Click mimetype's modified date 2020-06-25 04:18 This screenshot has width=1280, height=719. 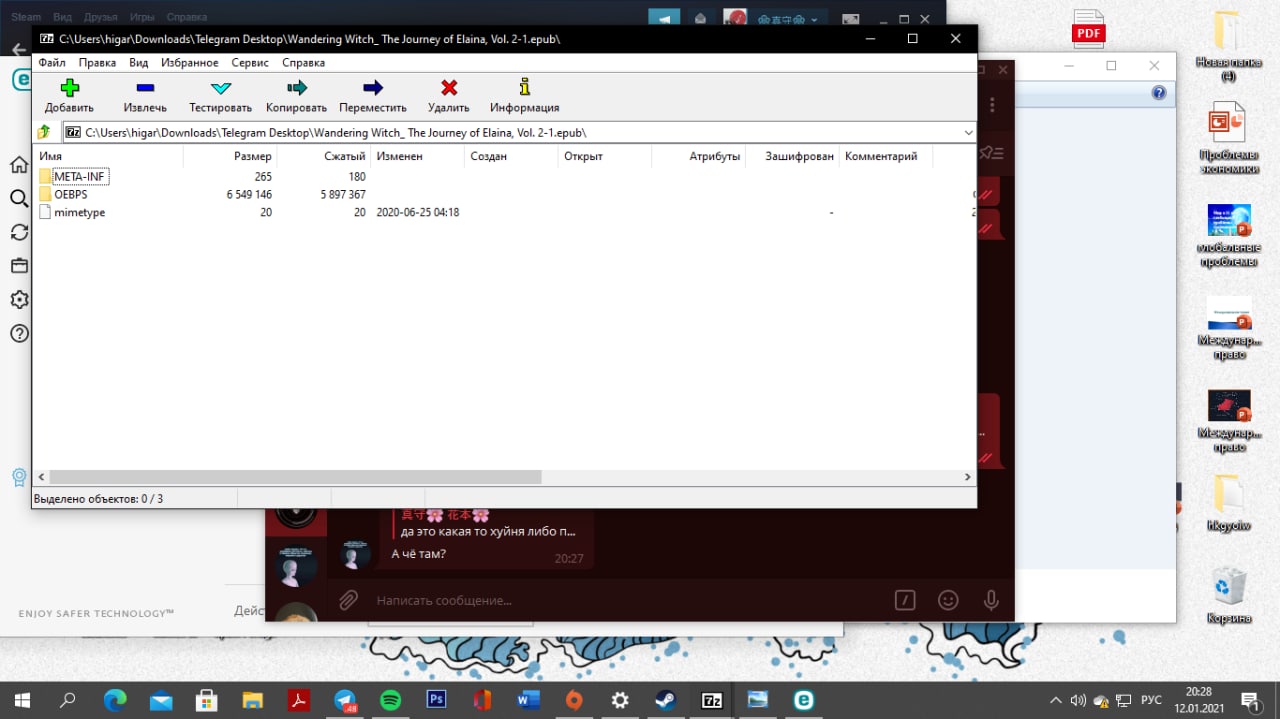(417, 212)
